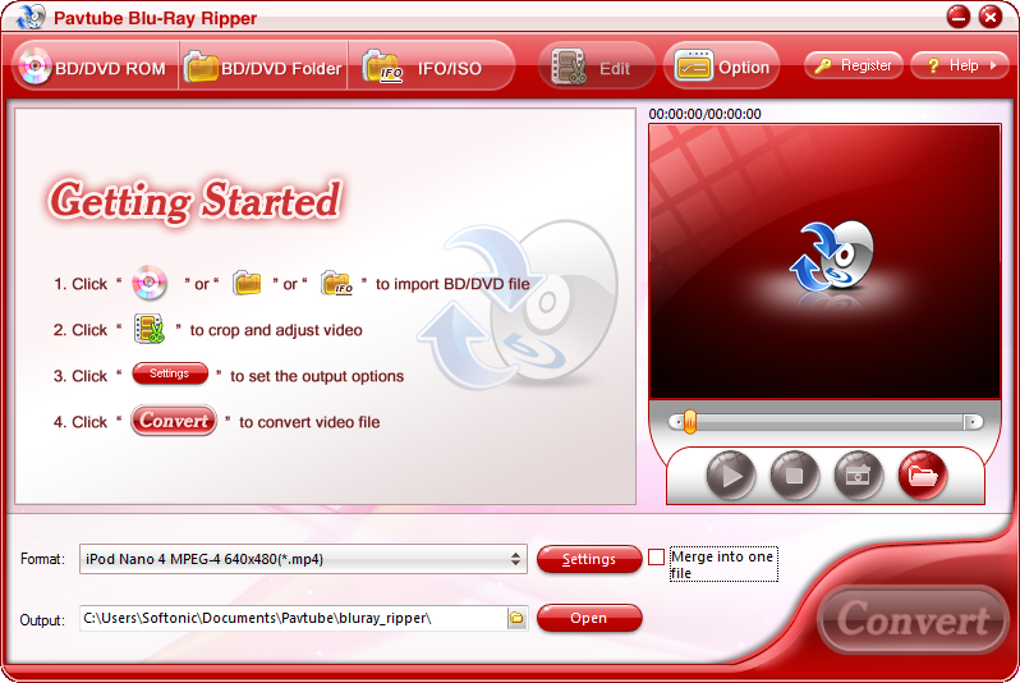The width and height of the screenshot is (1020, 683).
Task: Start conversion with big Convert button
Action: pyautogui.click(x=913, y=619)
